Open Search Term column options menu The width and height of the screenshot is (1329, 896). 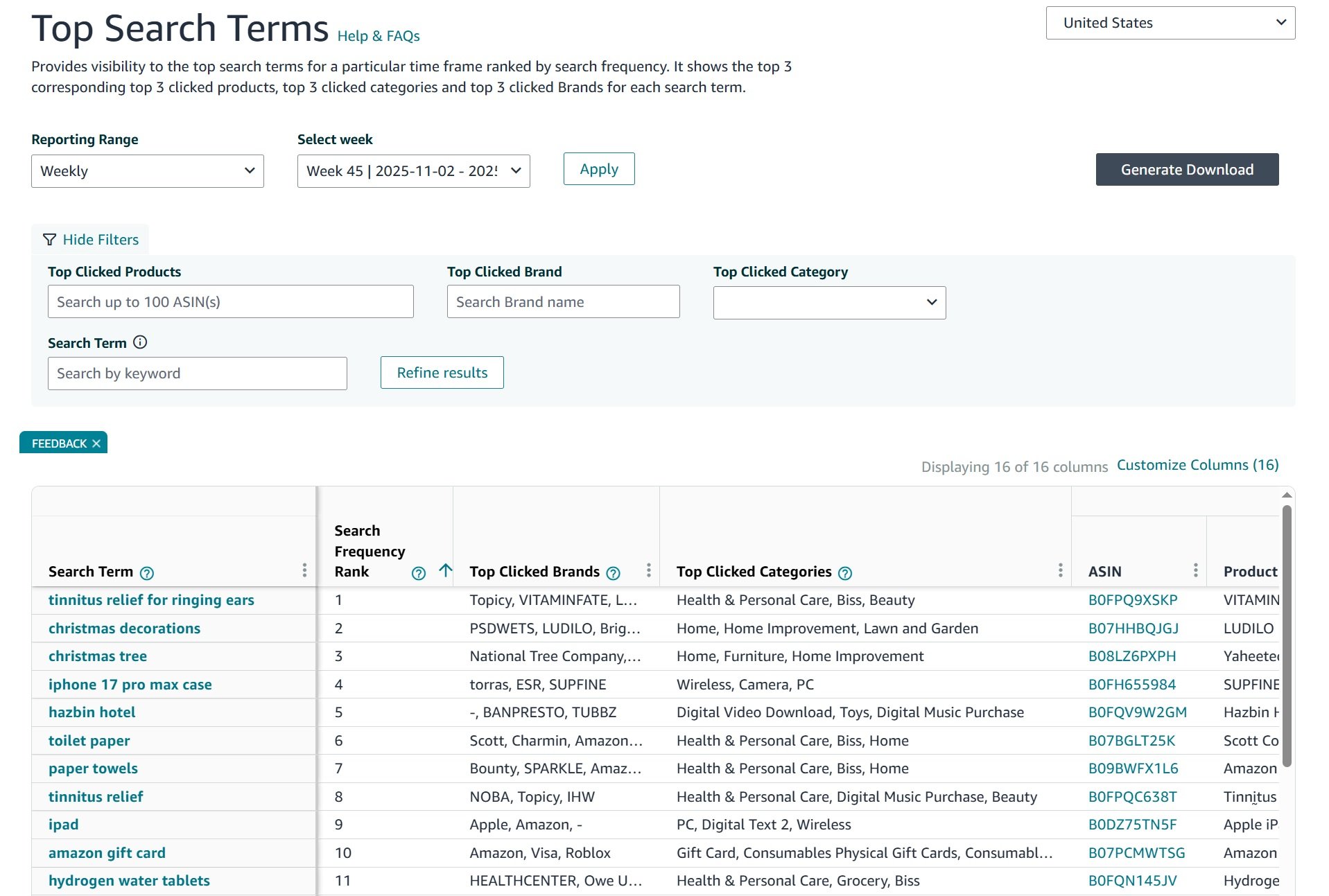click(304, 570)
